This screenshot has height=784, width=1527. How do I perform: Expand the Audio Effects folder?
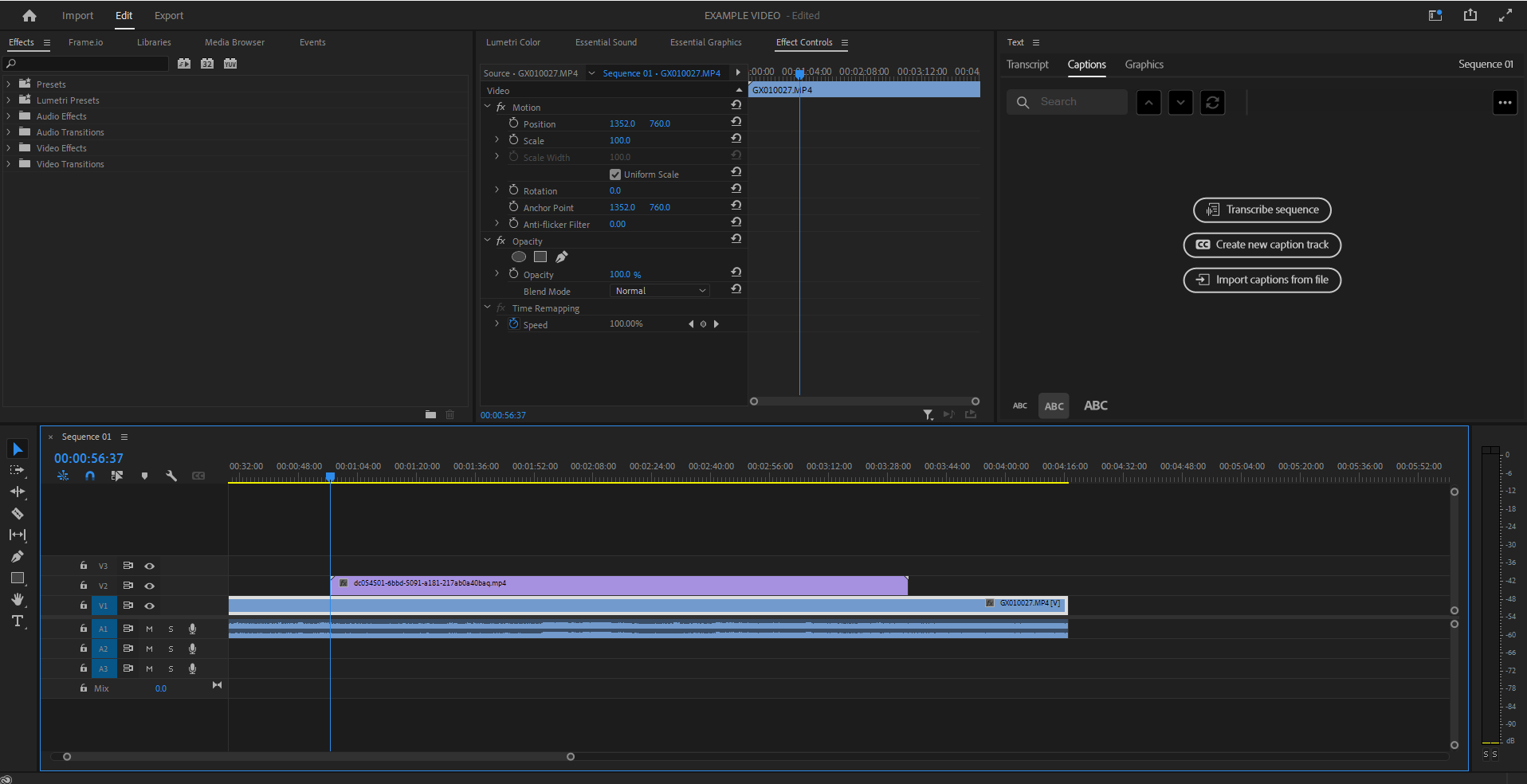9,116
